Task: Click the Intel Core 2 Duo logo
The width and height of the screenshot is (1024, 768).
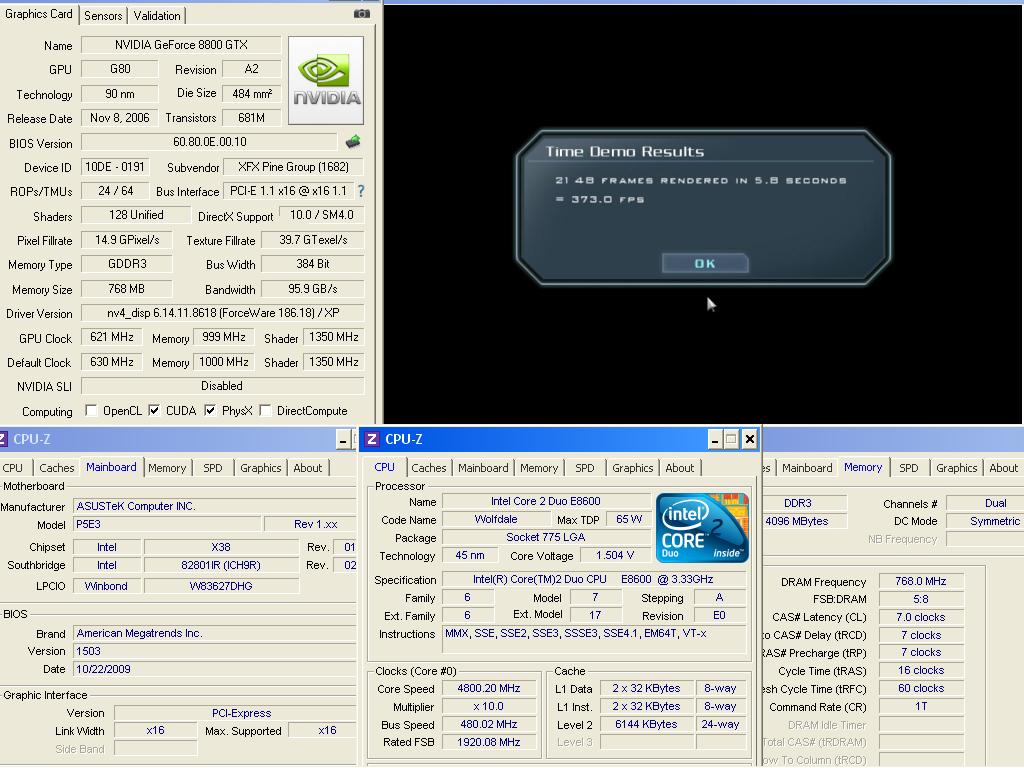Action: point(702,528)
